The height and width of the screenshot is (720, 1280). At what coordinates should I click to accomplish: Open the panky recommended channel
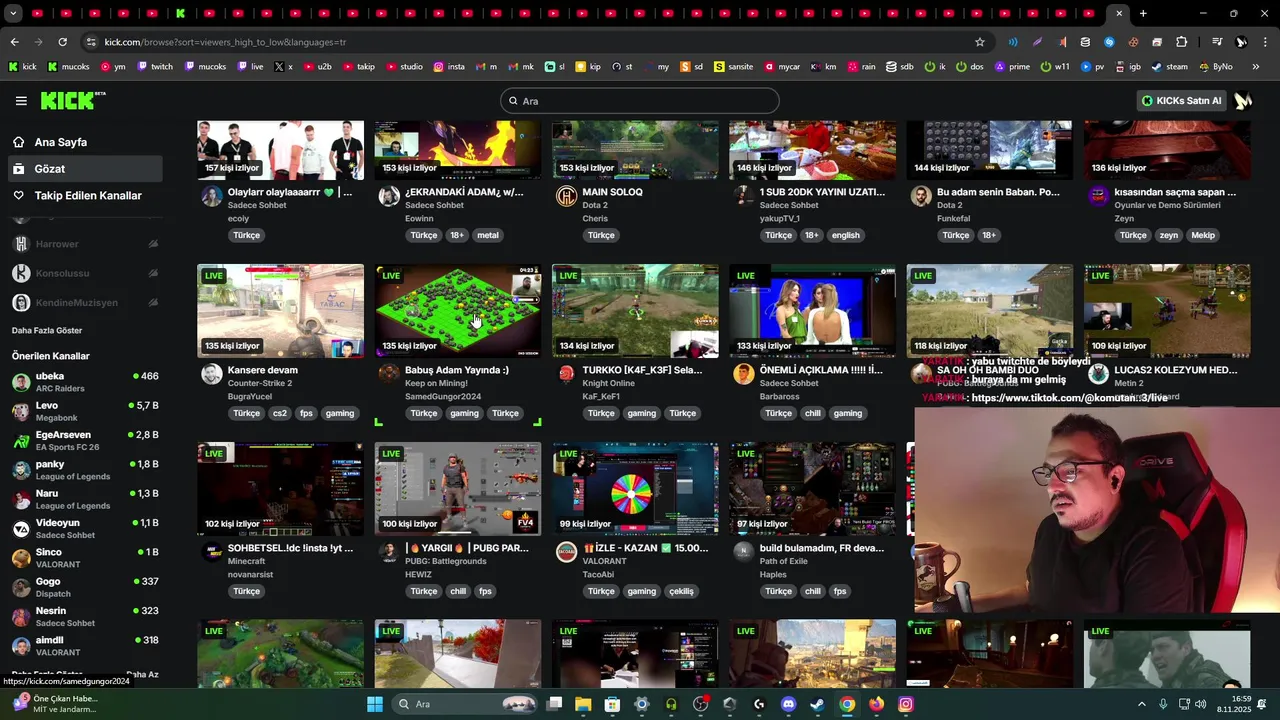85,470
